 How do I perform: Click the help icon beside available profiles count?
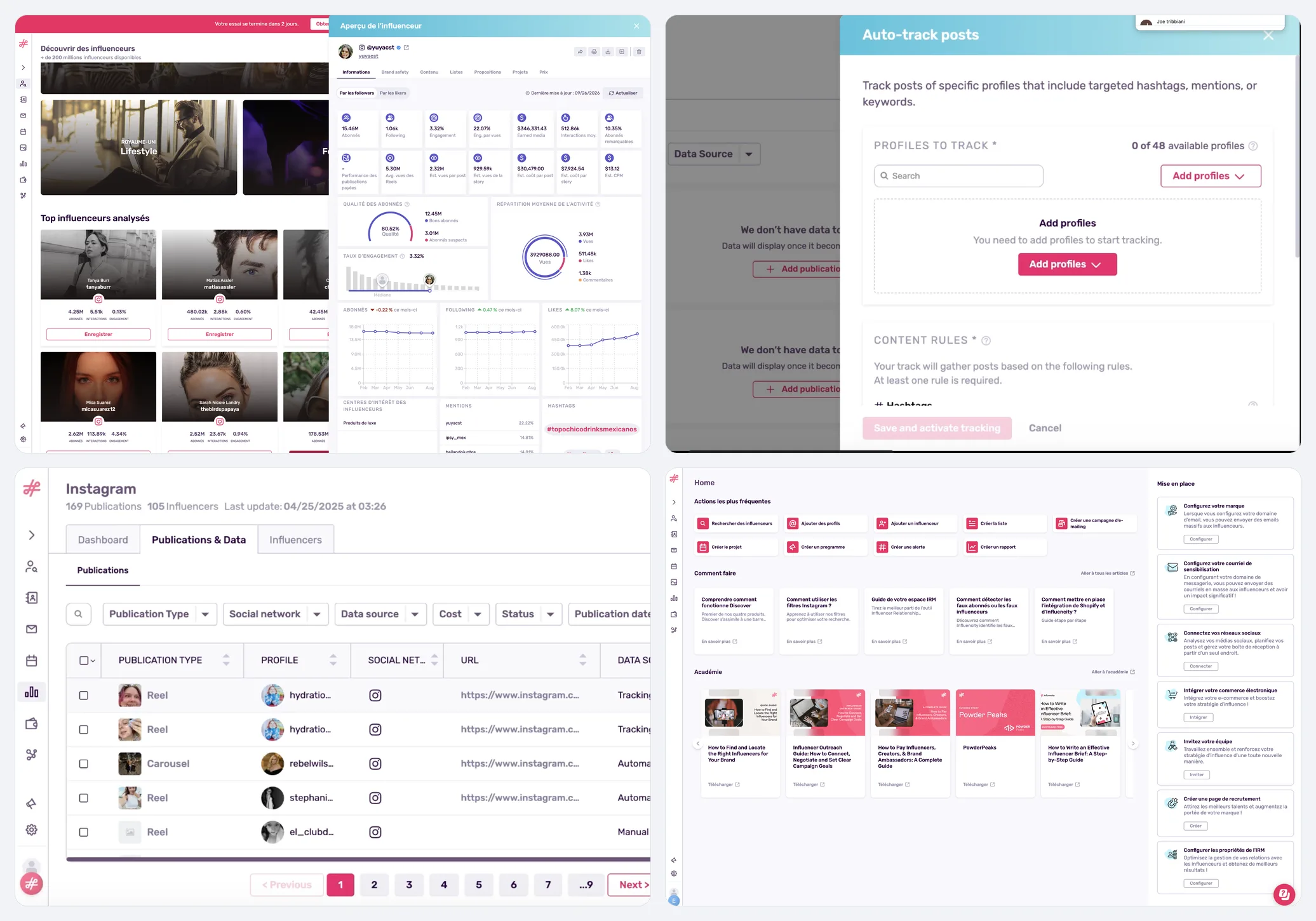[x=1253, y=146]
